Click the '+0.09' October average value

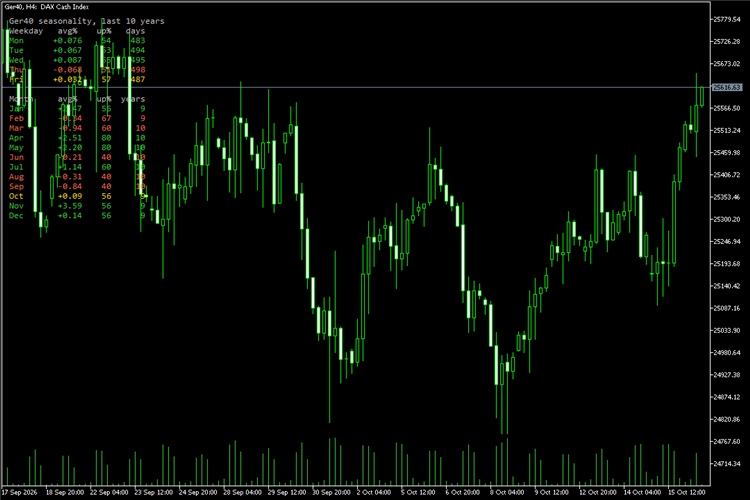tap(70, 196)
